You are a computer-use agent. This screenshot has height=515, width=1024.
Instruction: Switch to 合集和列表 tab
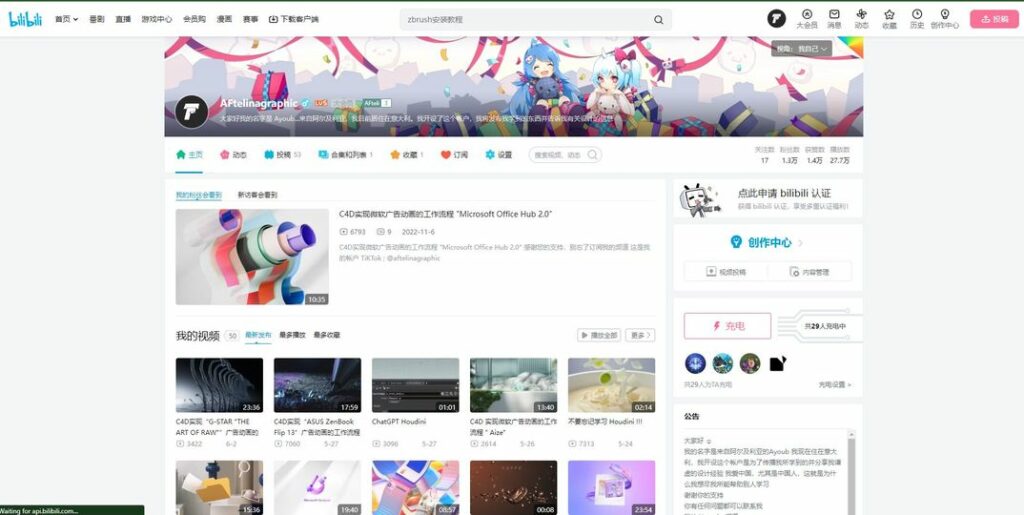click(345, 155)
